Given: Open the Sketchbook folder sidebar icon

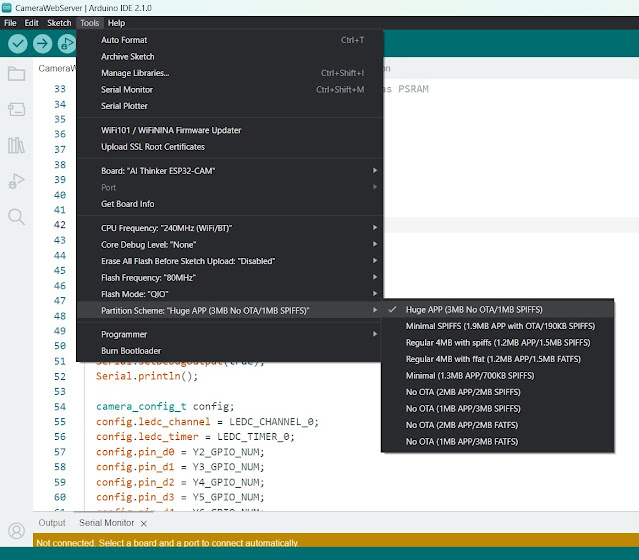Looking at the screenshot, I should 16,74.
